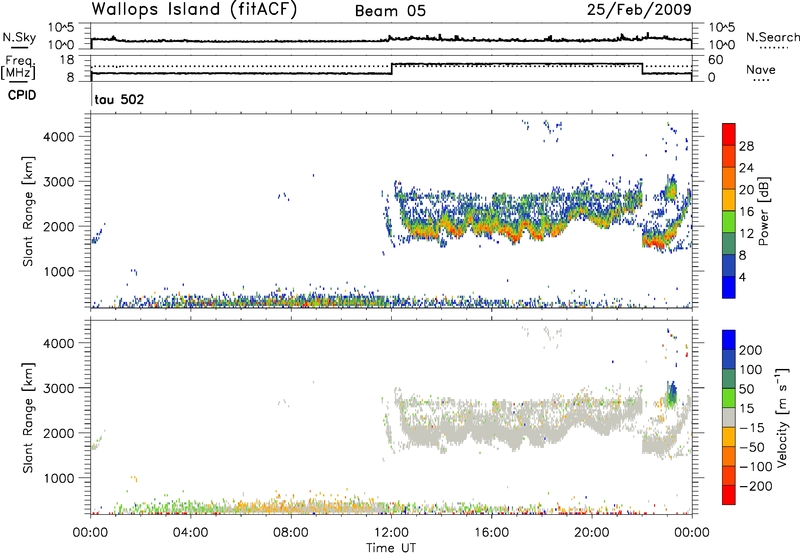This screenshot has height=554, width=800.
Task: Pick the yellow 16–20 dB power swatch
Action: click(x=729, y=200)
